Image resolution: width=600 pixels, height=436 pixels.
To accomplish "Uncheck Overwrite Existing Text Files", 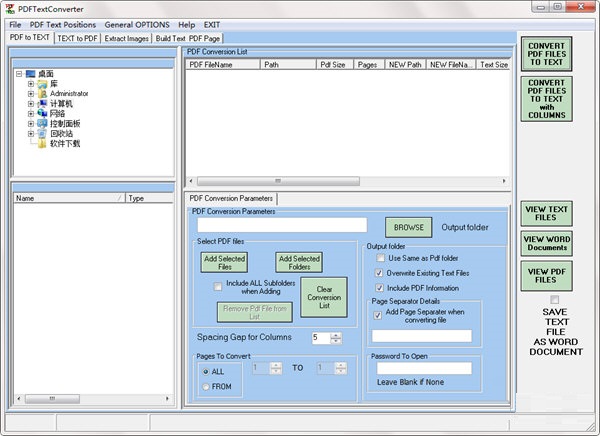I will click(379, 273).
